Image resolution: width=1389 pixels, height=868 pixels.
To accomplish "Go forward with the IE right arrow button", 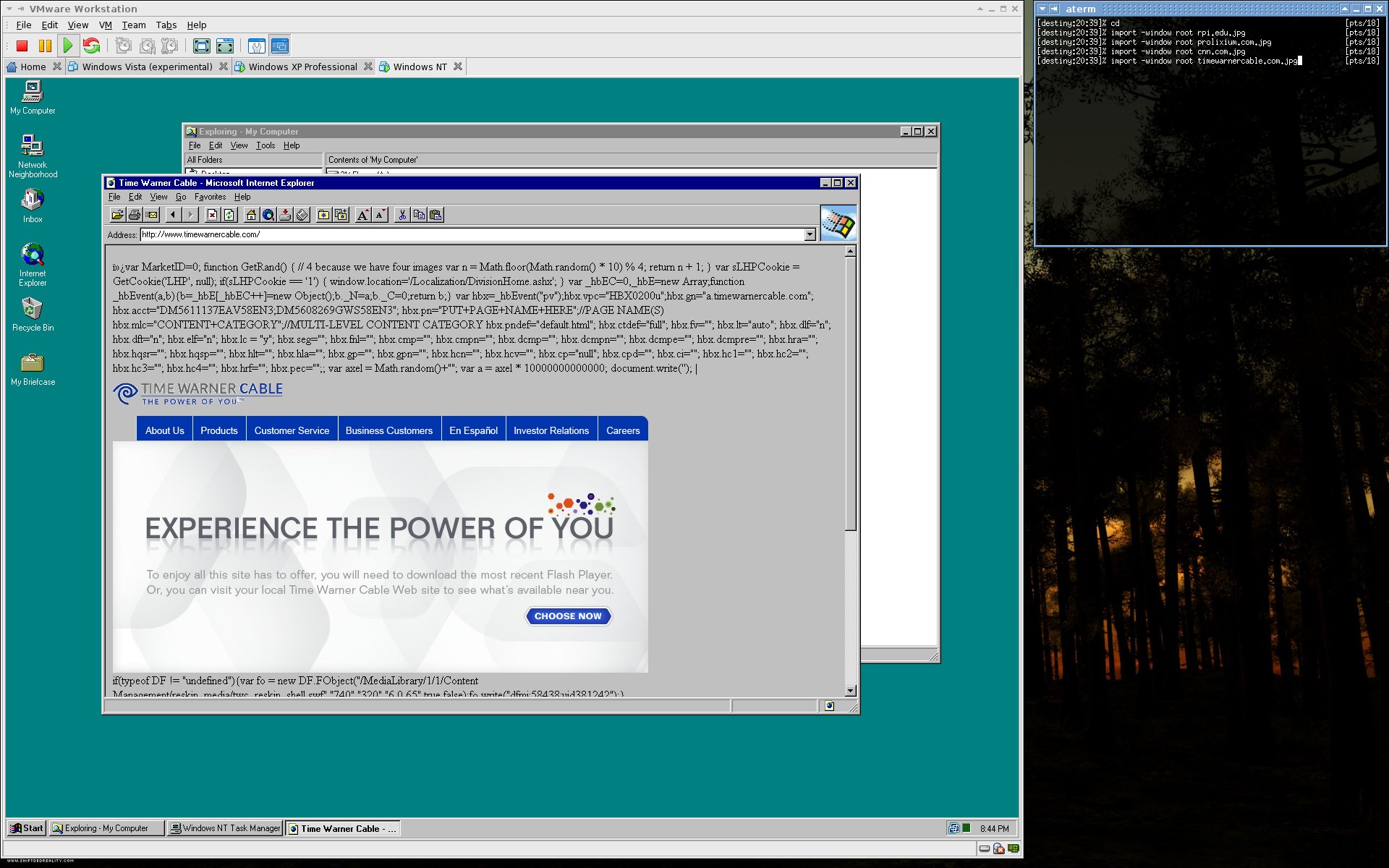I will coord(190,215).
